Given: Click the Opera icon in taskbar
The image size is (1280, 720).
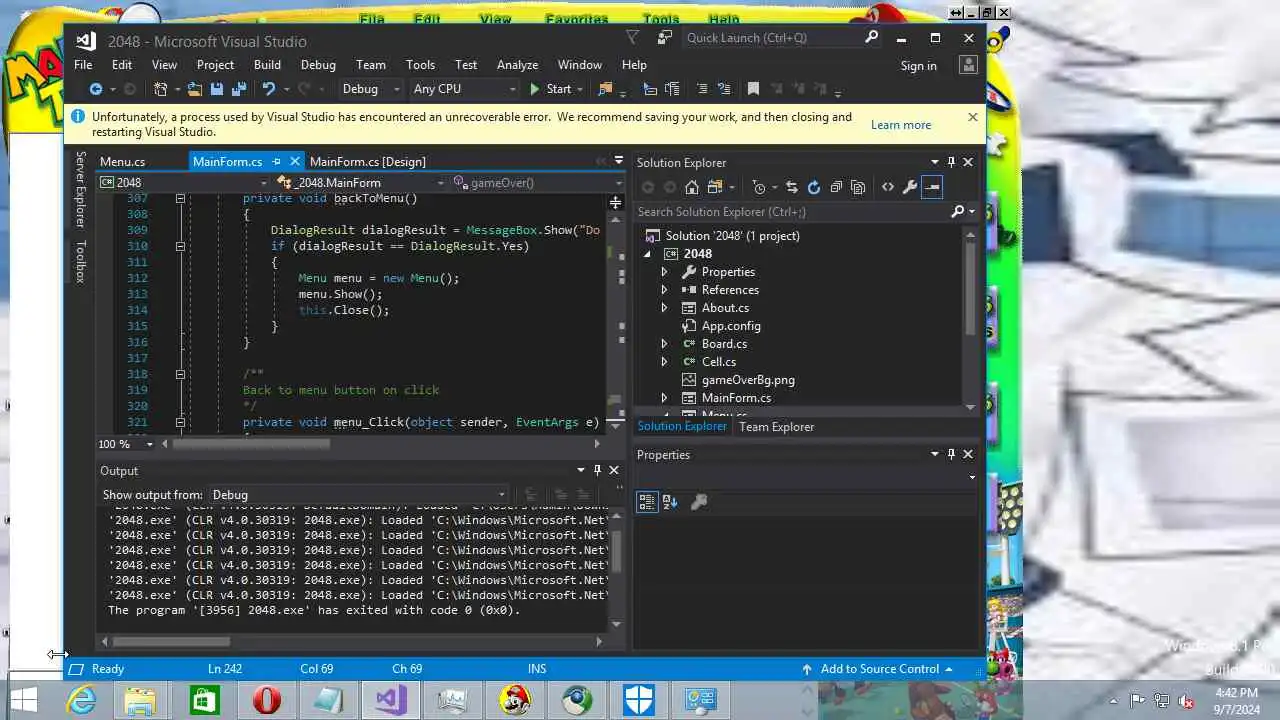Looking at the screenshot, I should 266,700.
